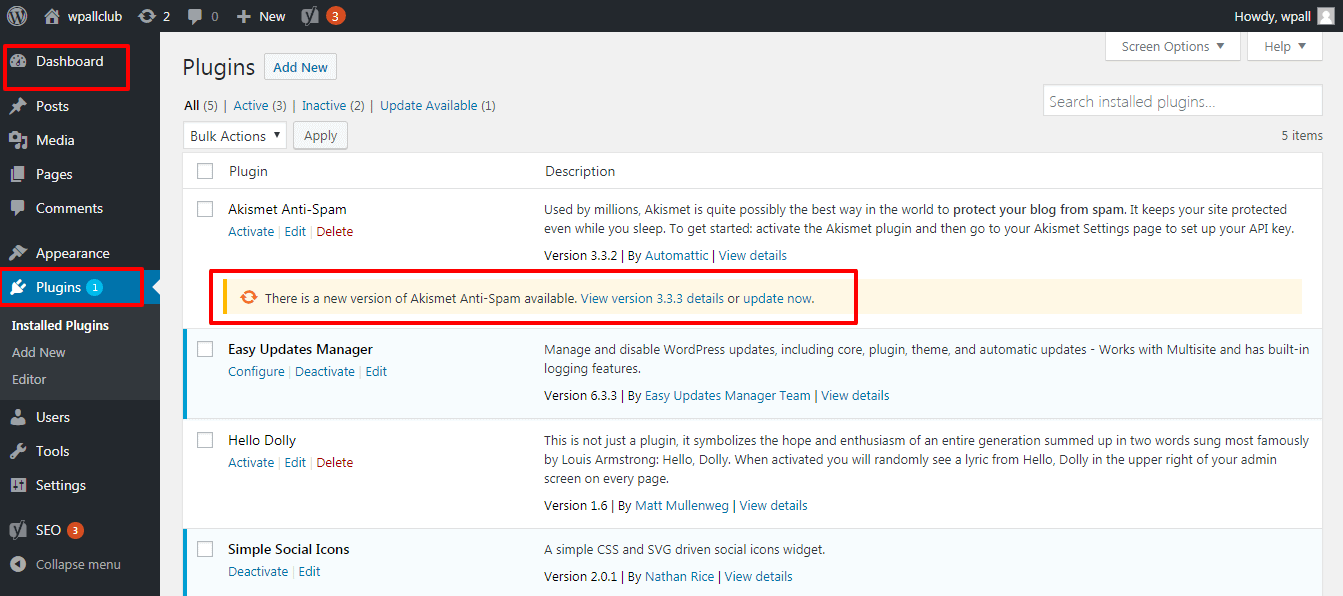Viewport: 1343px width, 596px height.
Task: Deactivate the Easy Updates Manager plugin
Action: click(325, 371)
